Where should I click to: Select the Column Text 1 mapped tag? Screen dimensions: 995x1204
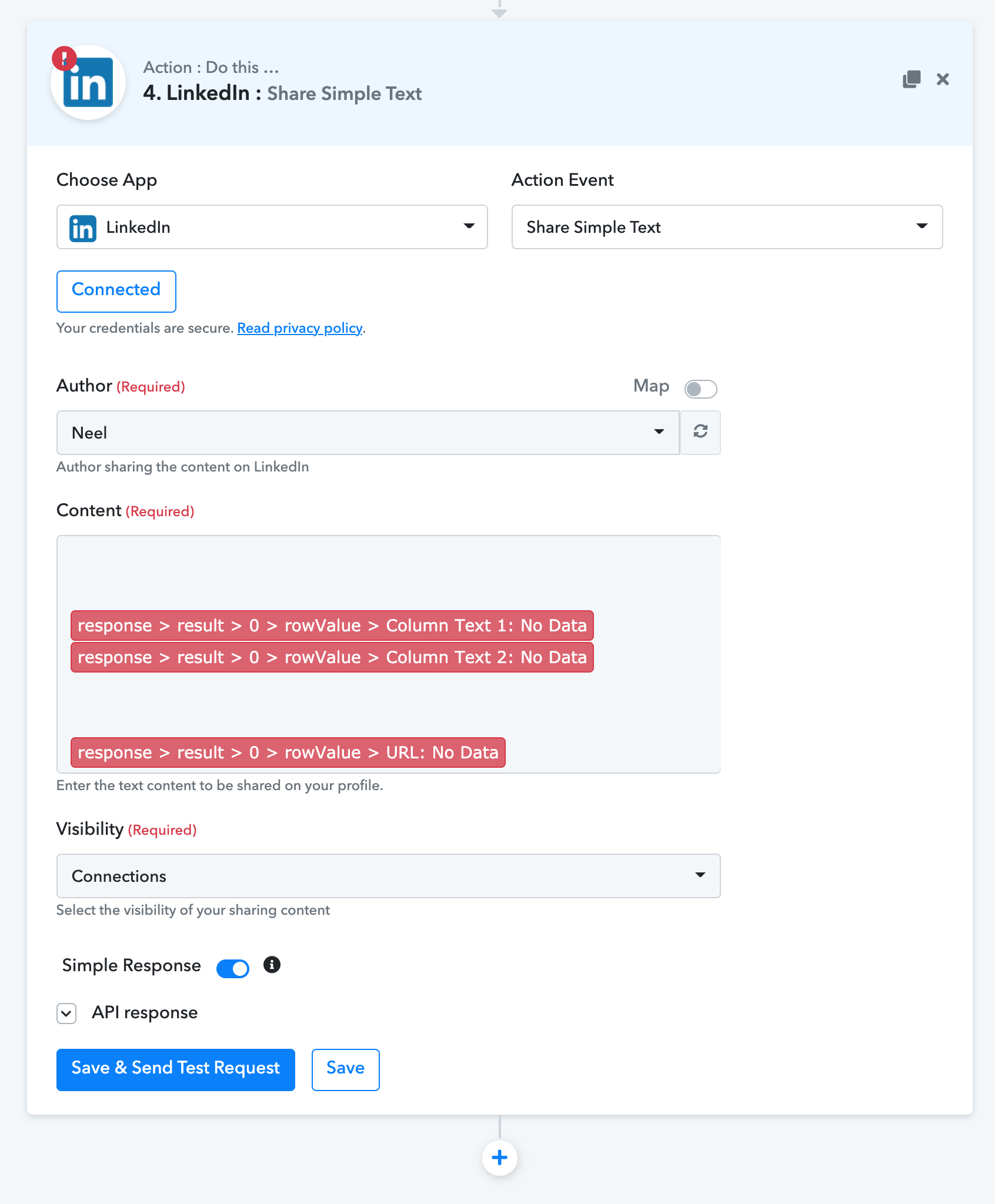[x=332, y=626]
